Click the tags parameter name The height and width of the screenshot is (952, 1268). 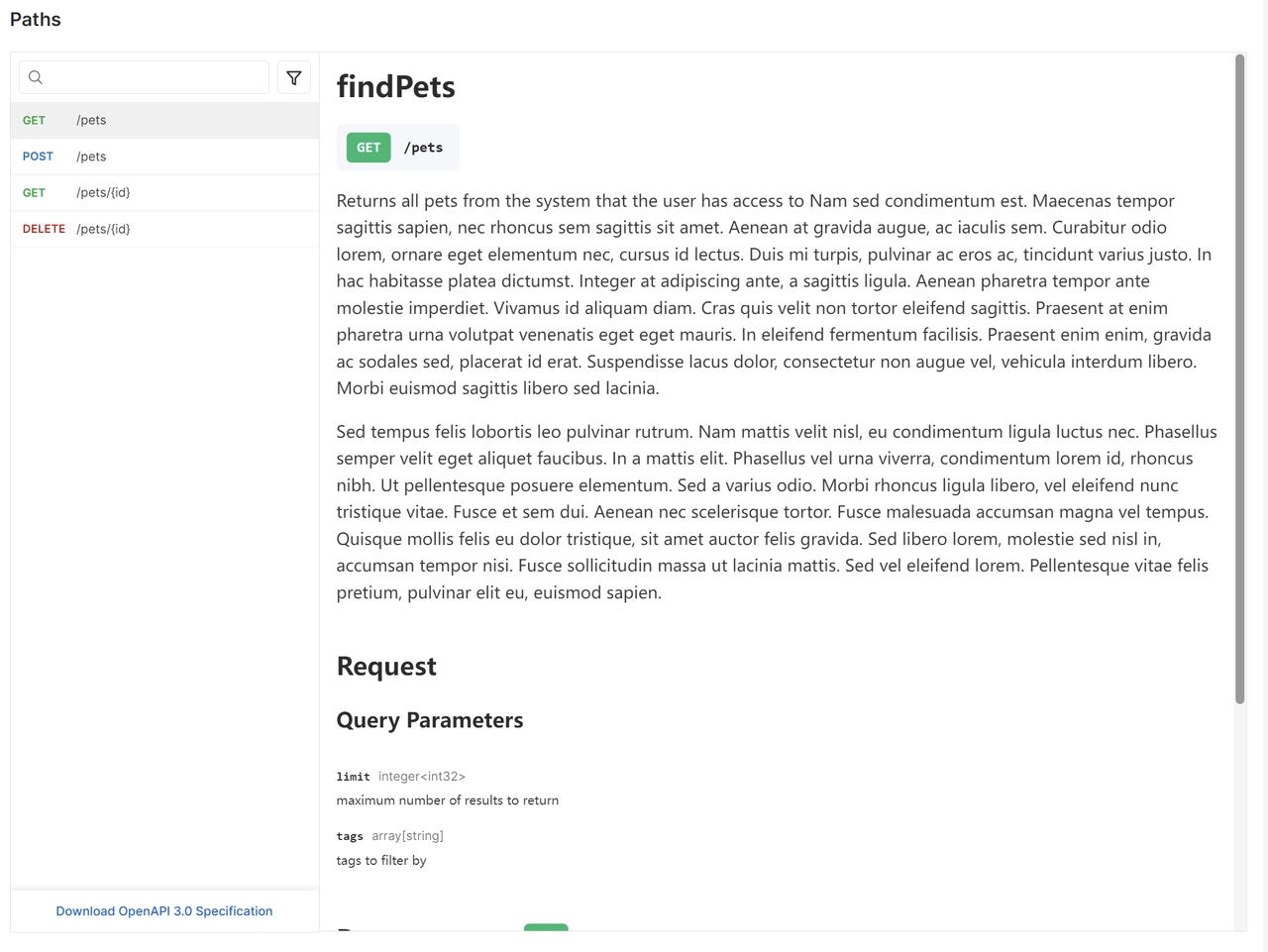(350, 836)
